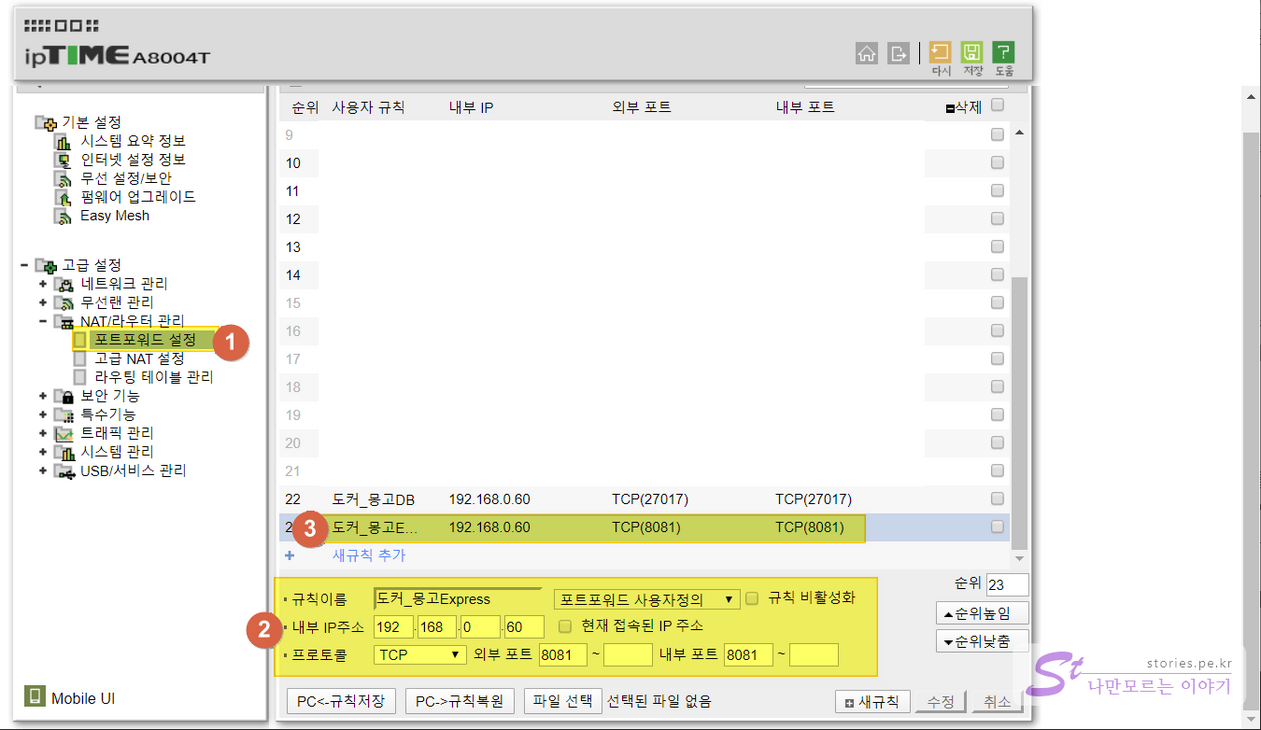The image size is (1261, 730).
Task: Open 라우팅 테이블 관리 menu item
Action: click(x=153, y=378)
